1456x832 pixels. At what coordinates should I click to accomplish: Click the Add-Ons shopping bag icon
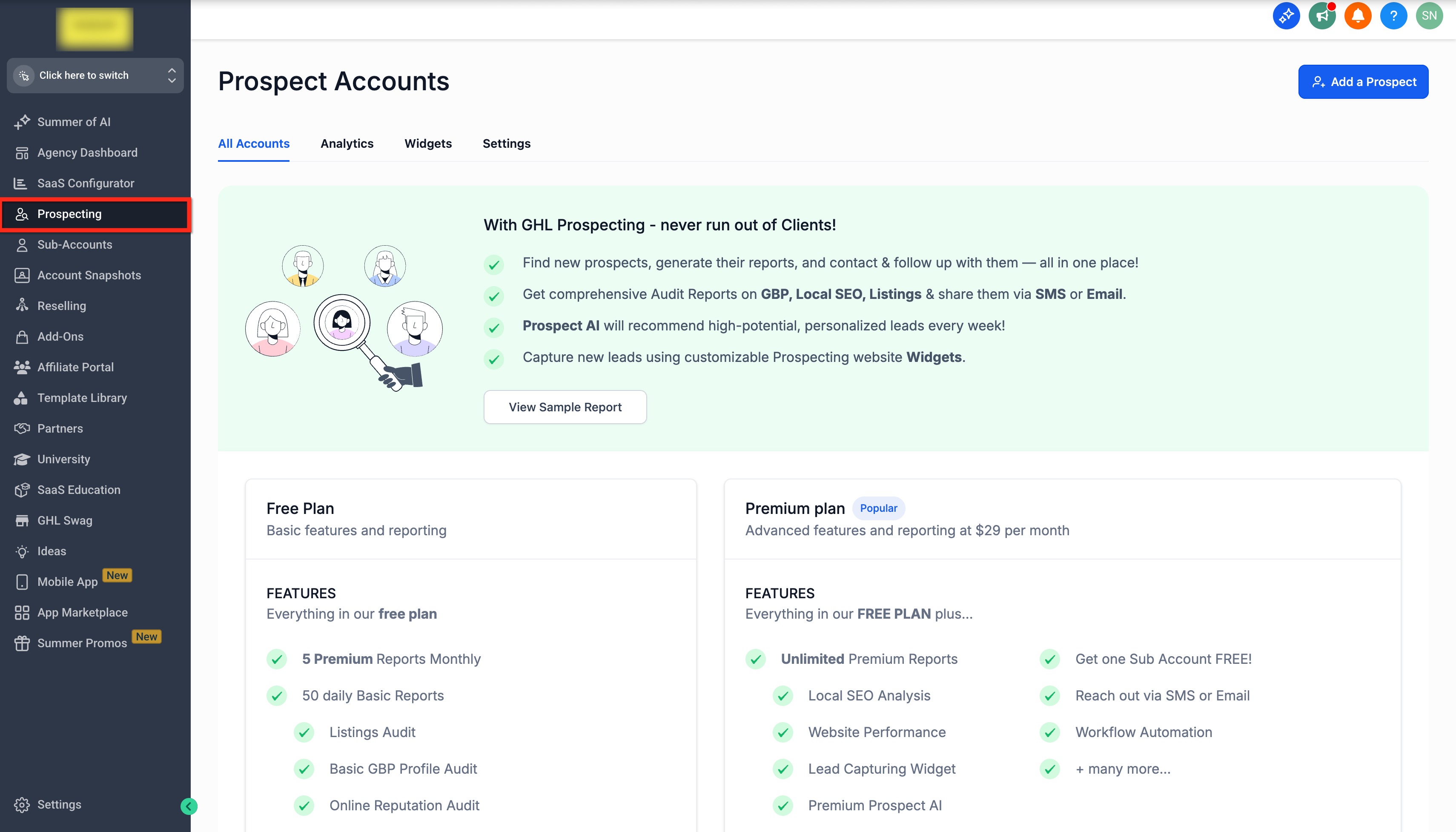(22, 336)
